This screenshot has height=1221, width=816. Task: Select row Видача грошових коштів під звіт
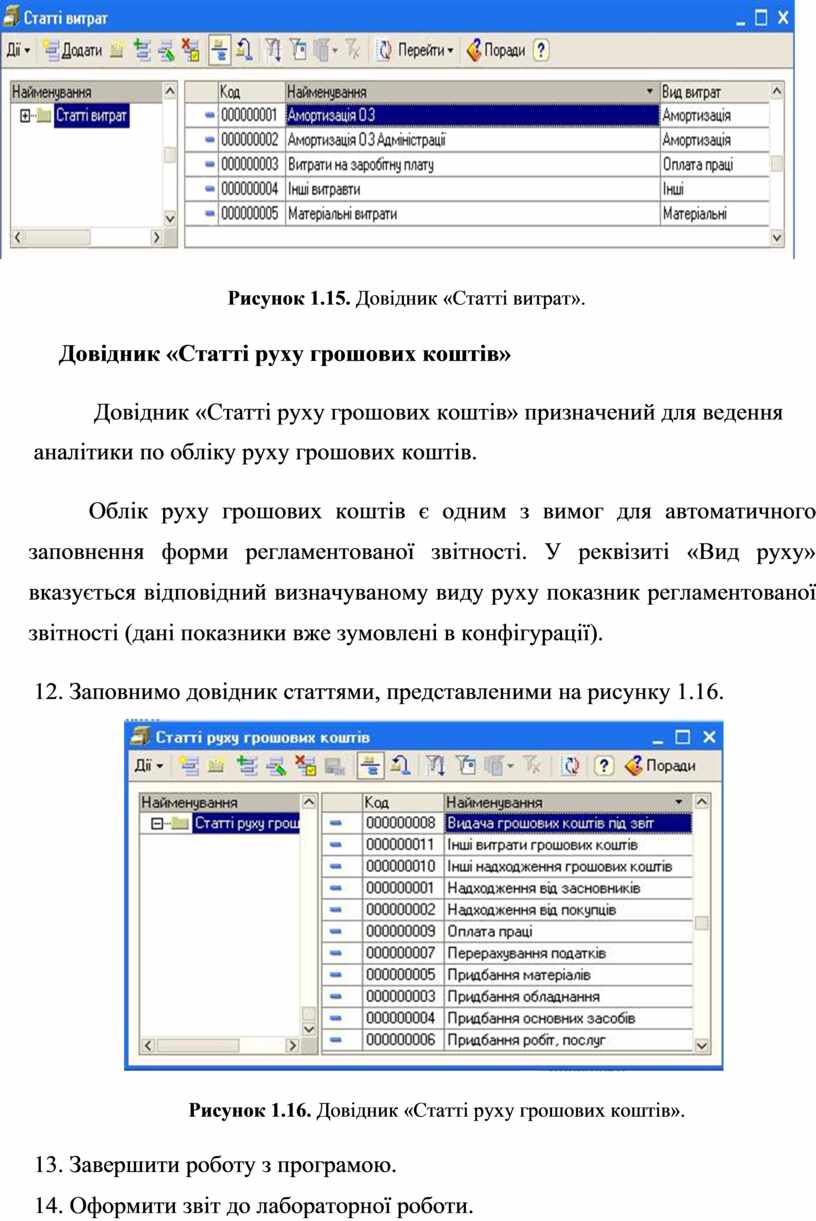pyautogui.click(x=508, y=824)
